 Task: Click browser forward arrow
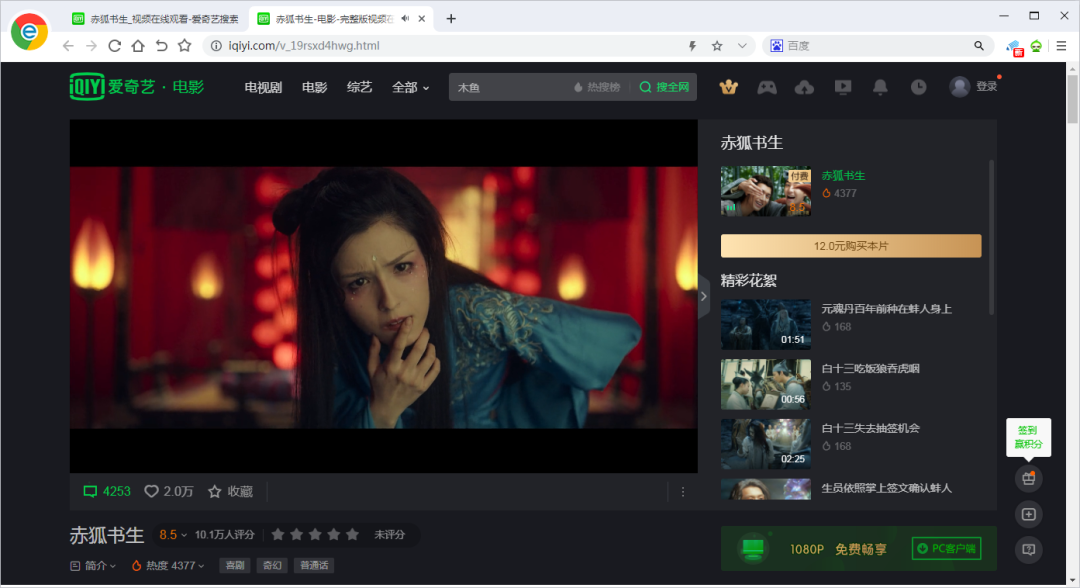(91, 45)
